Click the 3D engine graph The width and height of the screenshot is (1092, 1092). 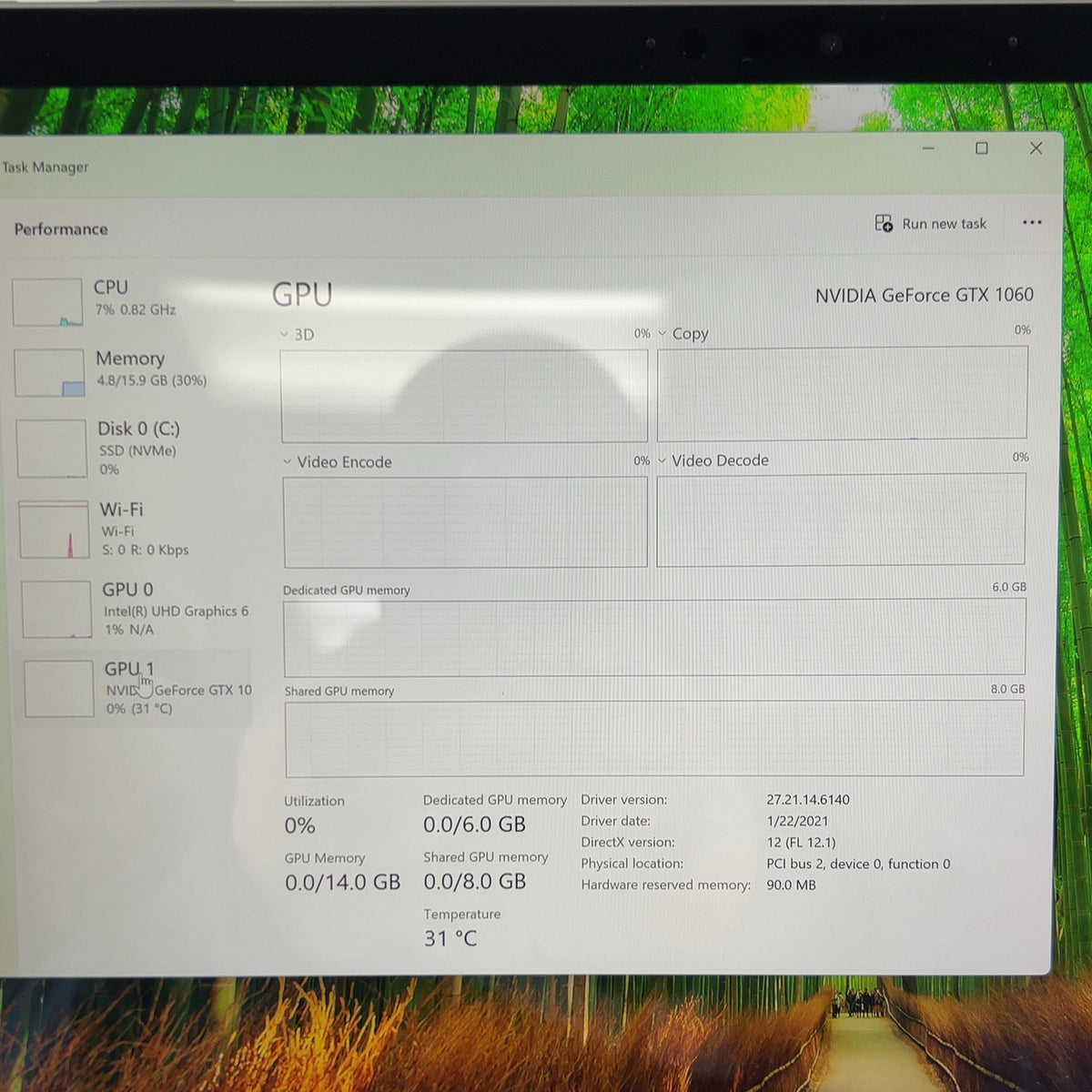[x=464, y=396]
